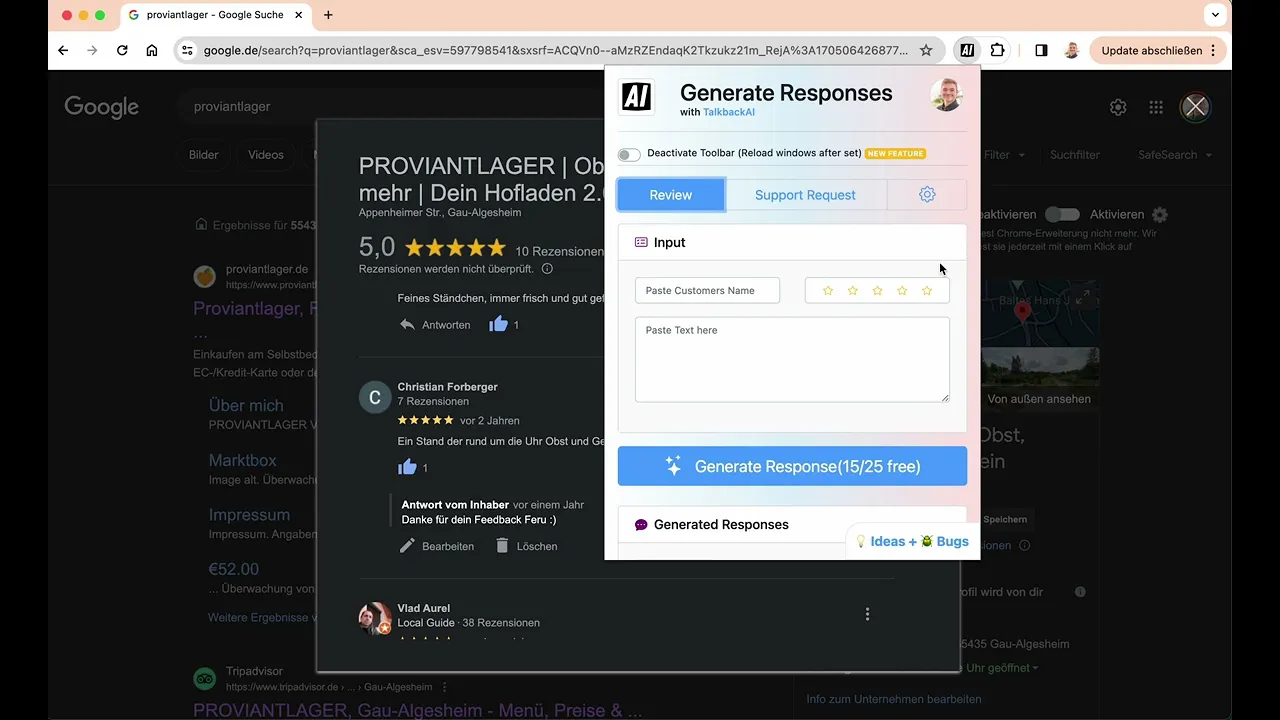Click the TalkbackAI user avatar in popup
The image size is (1280, 720).
pyautogui.click(x=946, y=95)
